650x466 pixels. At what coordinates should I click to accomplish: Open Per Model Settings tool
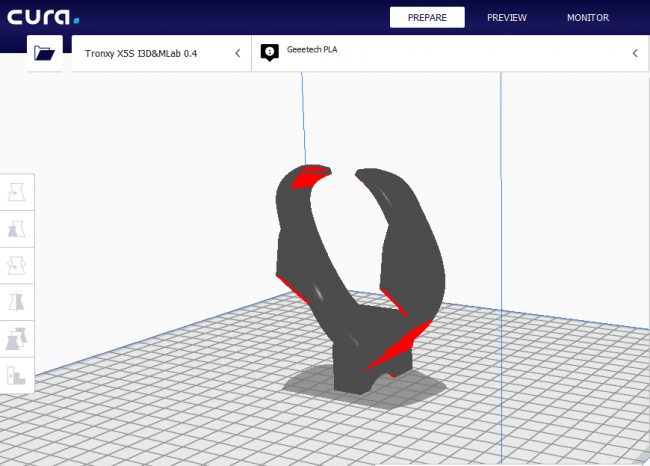click(x=17, y=339)
